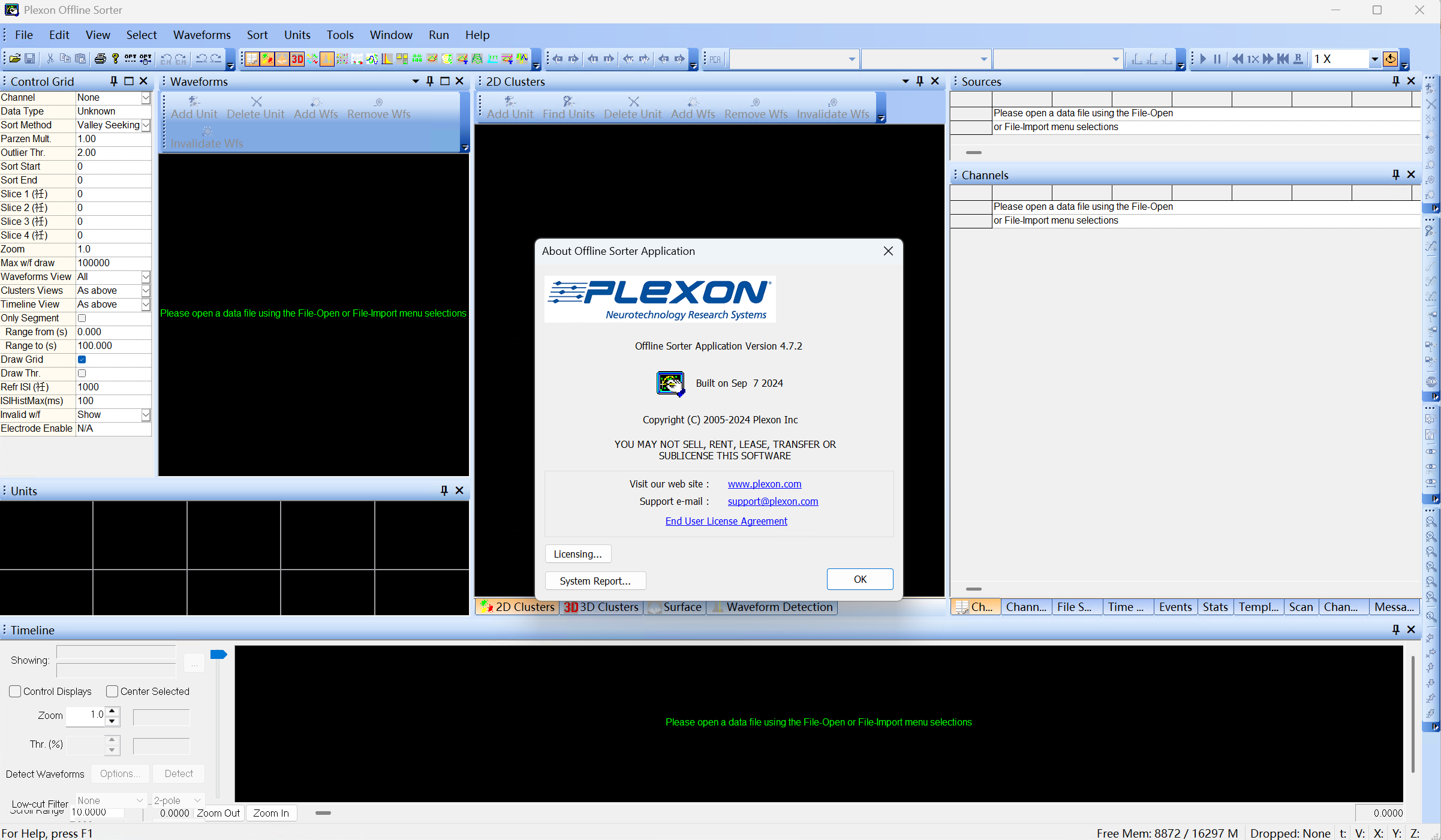Click the Paste clipboard toolbar icon
The height and width of the screenshot is (840, 1441).
[80, 59]
